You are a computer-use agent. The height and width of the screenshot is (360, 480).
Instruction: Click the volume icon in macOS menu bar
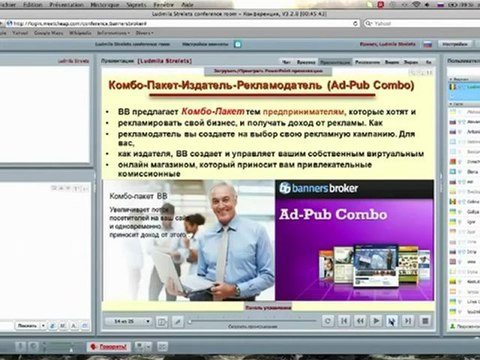coord(428,5)
